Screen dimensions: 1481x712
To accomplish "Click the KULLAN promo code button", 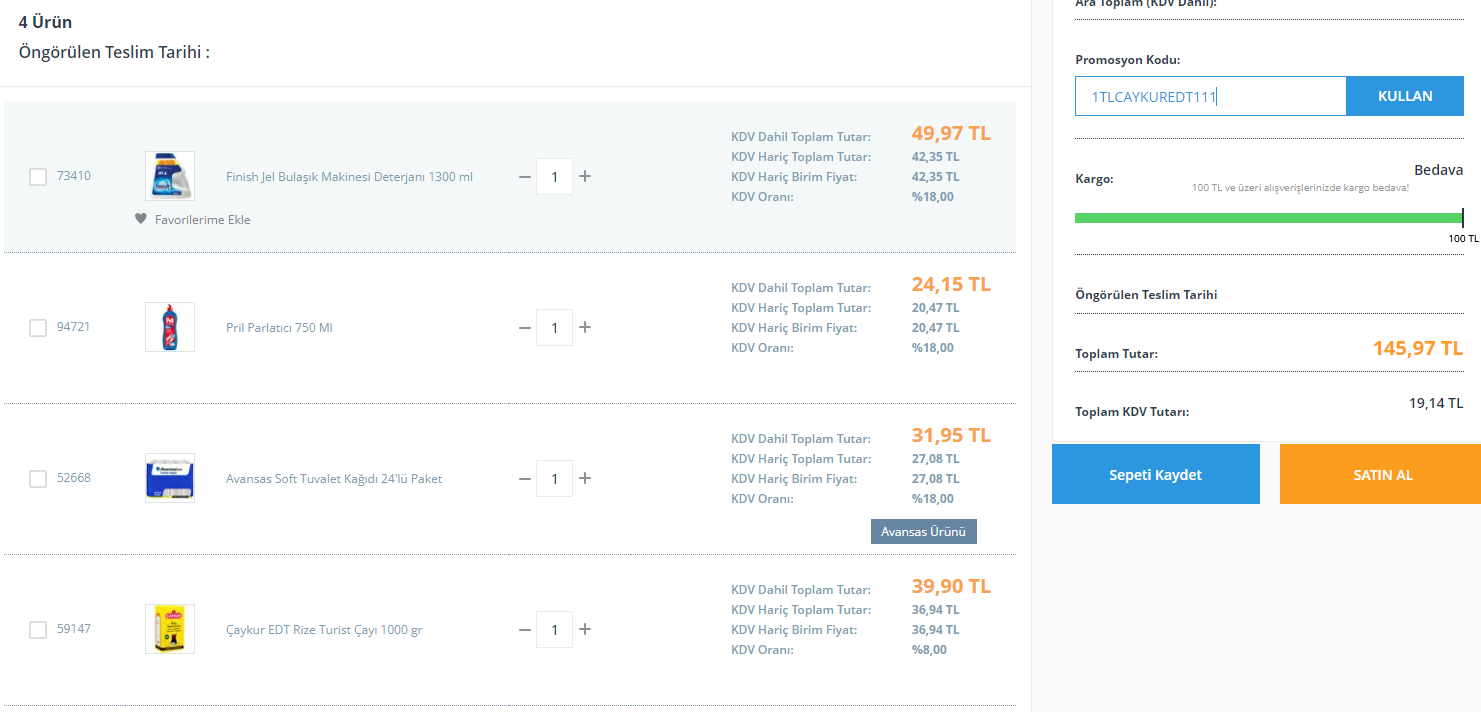I will (1405, 96).
